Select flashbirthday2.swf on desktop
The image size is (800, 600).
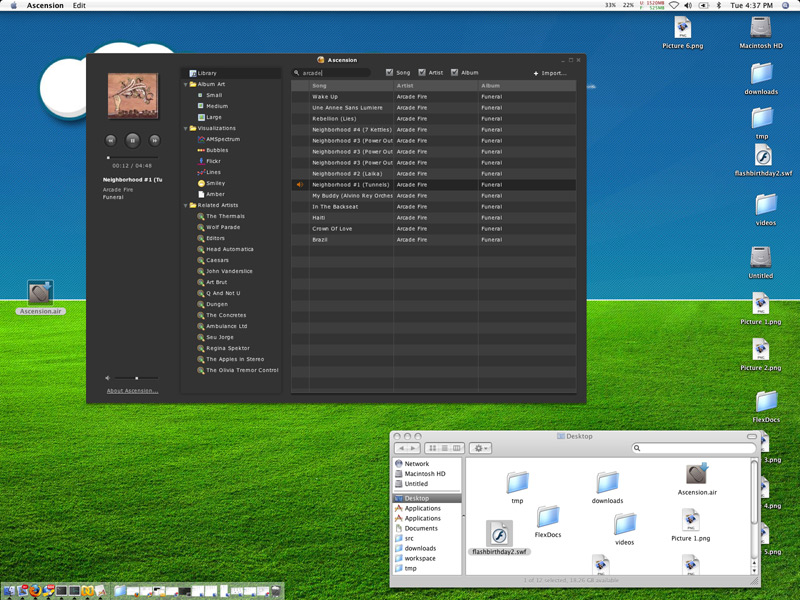[x=763, y=160]
